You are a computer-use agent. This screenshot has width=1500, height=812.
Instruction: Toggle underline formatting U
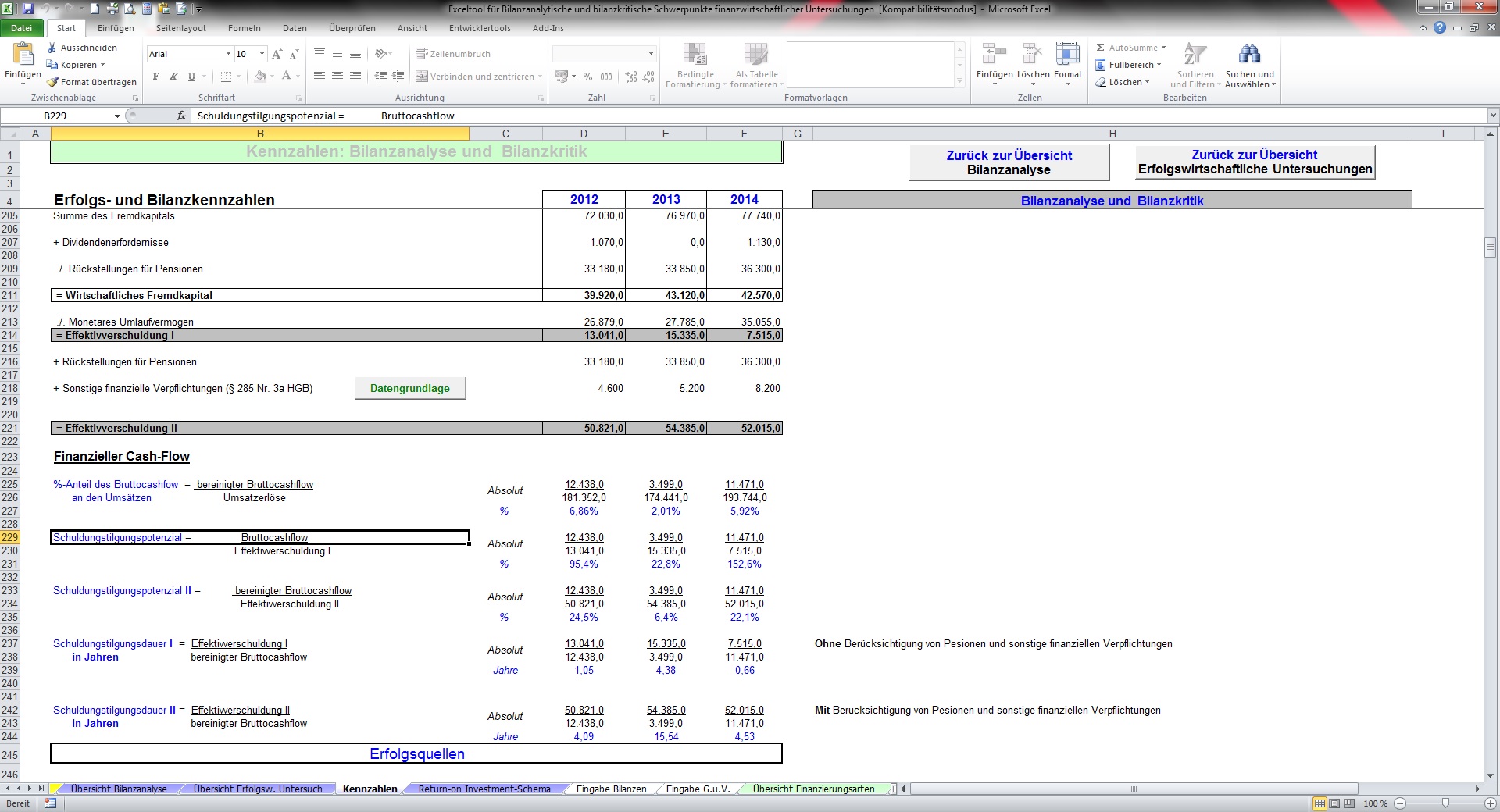[191, 77]
